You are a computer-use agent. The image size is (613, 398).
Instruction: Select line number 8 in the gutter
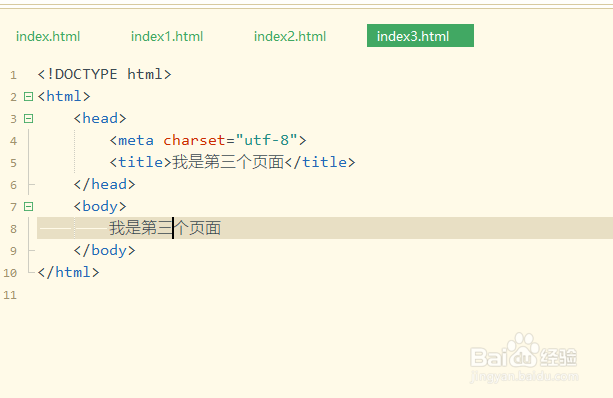(x=13, y=229)
